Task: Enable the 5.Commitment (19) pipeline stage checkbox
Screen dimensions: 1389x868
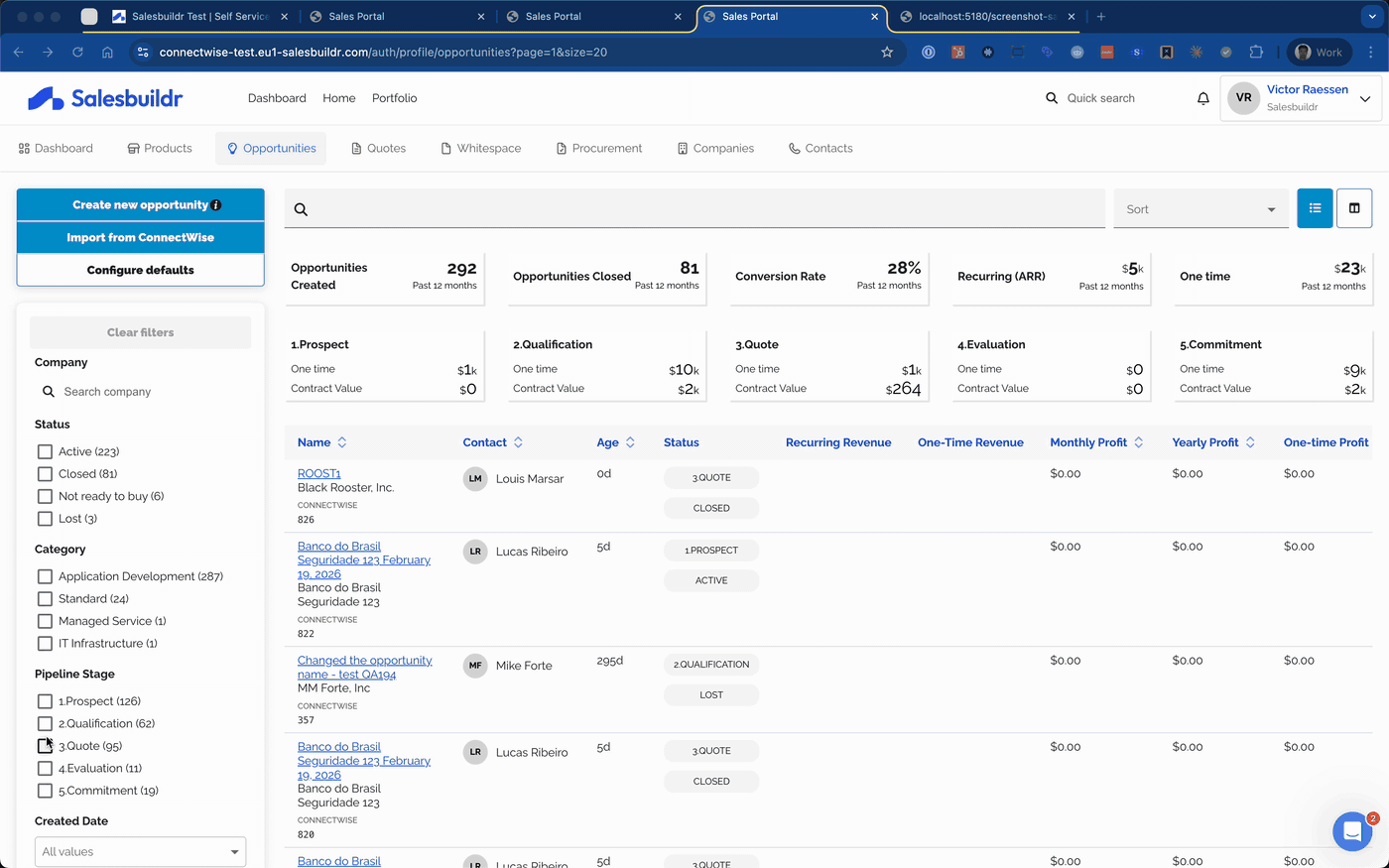Action: pyautogui.click(x=45, y=791)
